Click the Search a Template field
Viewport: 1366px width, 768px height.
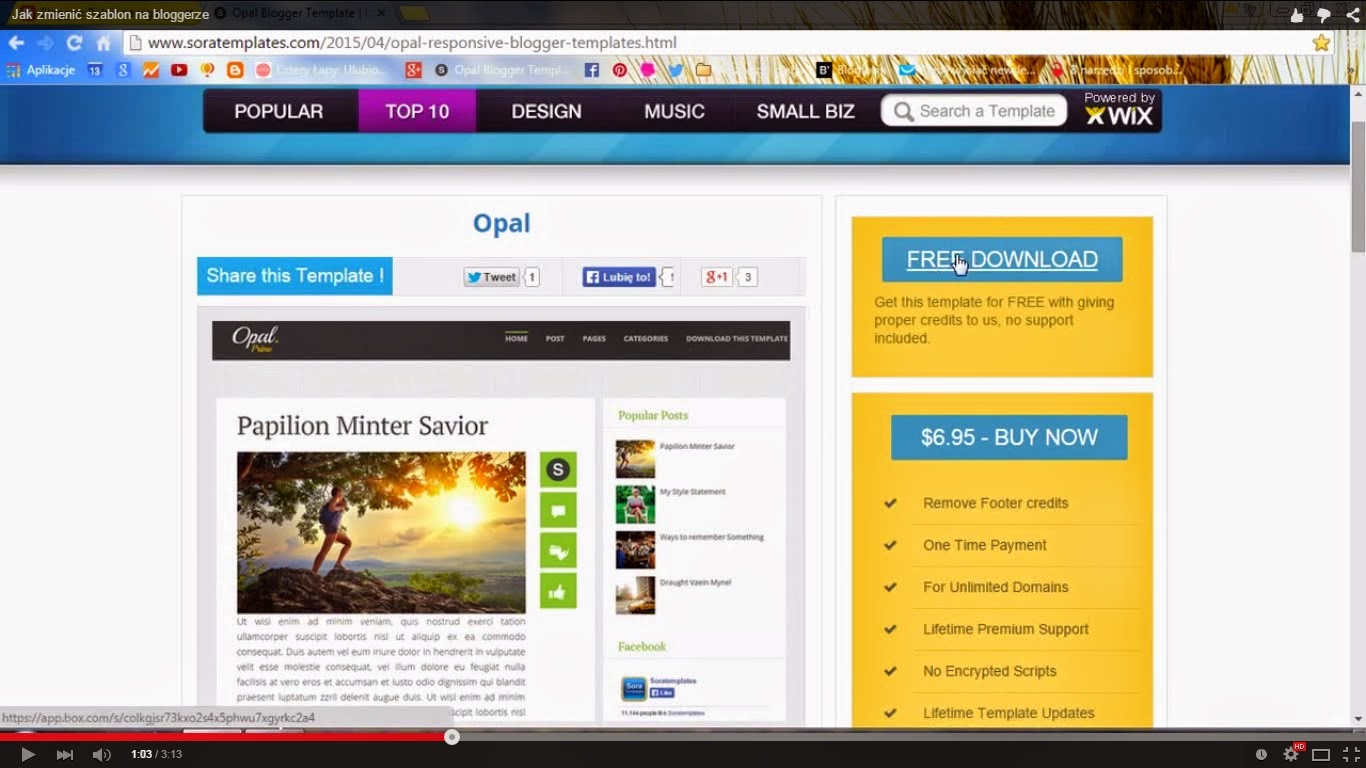point(974,111)
